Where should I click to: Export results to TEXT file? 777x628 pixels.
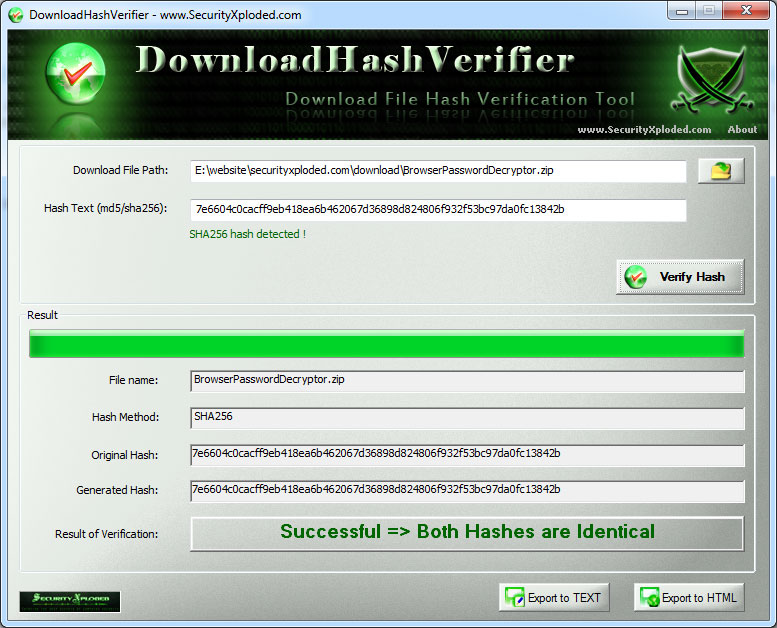(x=554, y=598)
